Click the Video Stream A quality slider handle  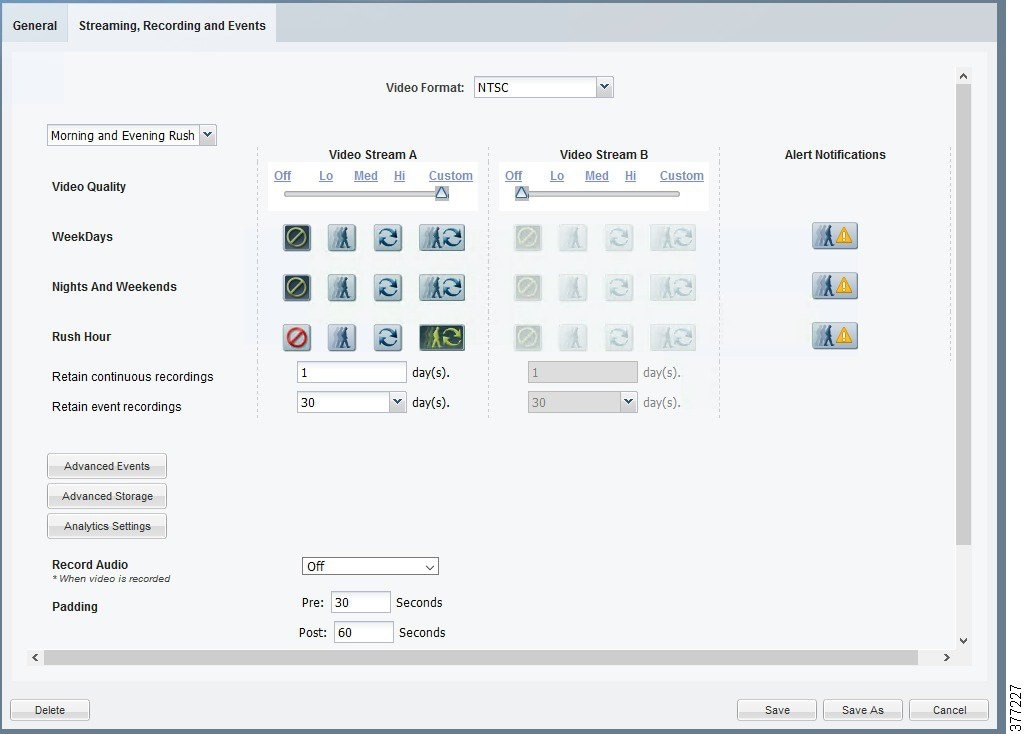tap(442, 193)
